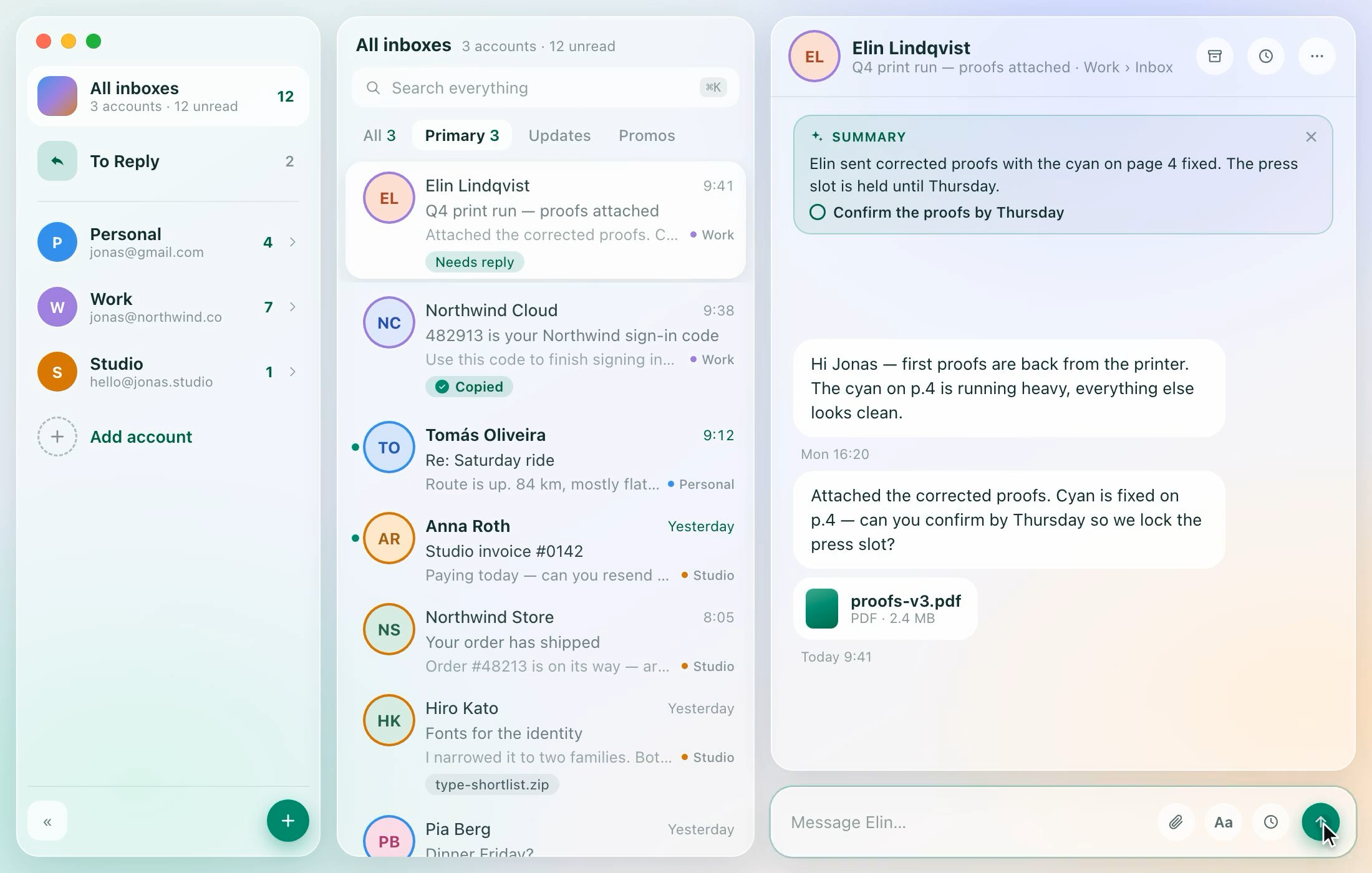This screenshot has height=873, width=1372.
Task: Click the NC avatar of Northwind Cloud
Action: click(x=389, y=322)
